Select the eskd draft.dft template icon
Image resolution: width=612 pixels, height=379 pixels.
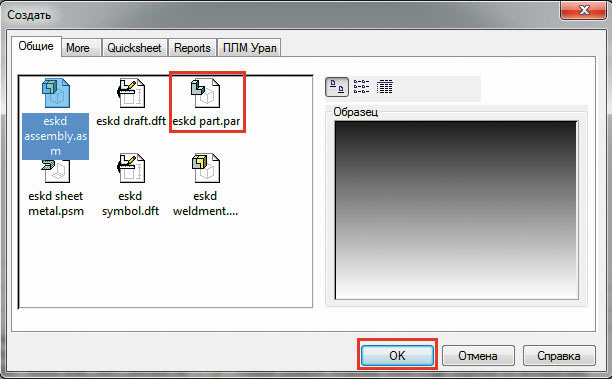(x=131, y=93)
